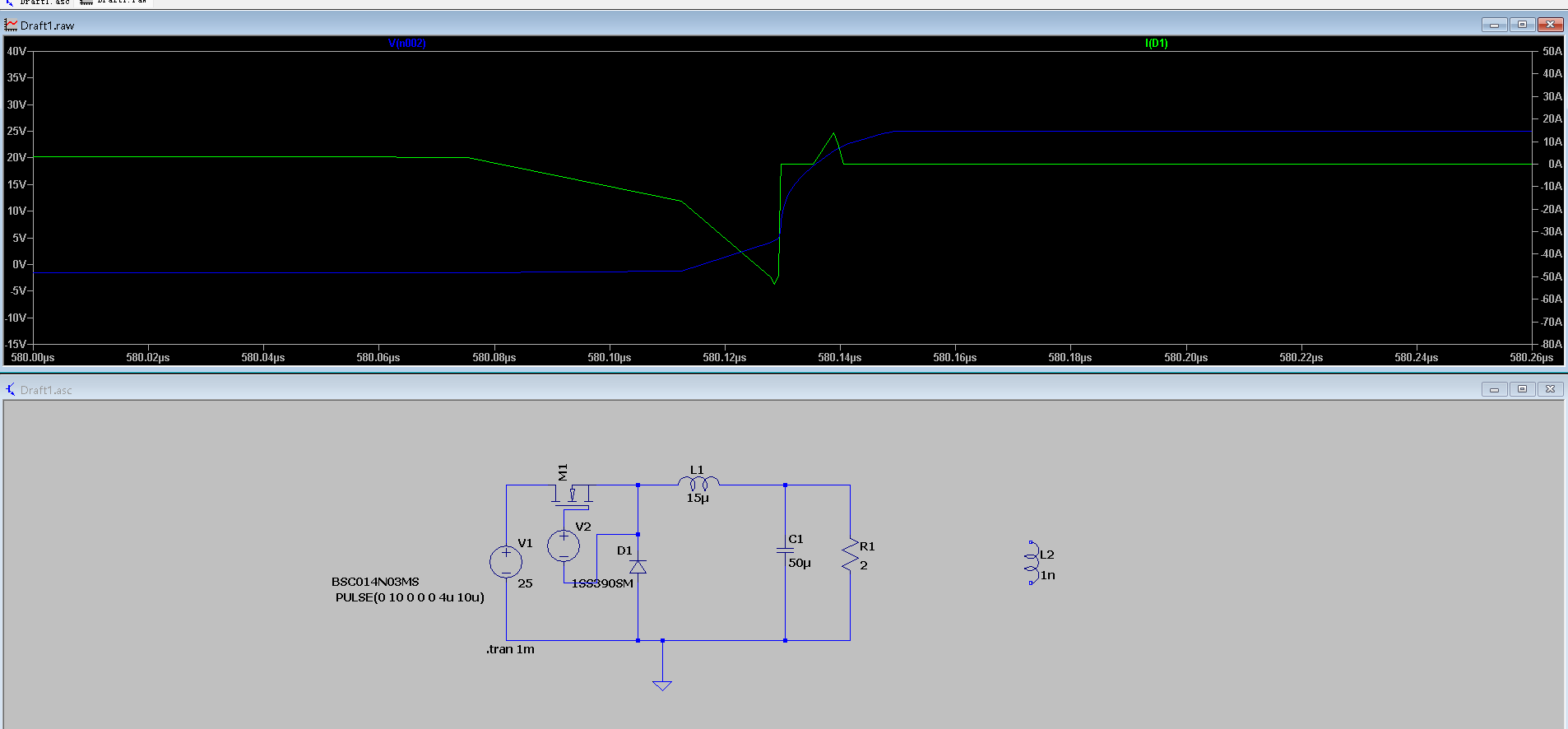Viewport: 1568px width, 729px height.
Task: Click the C1 reference designator label
Action: [796, 539]
